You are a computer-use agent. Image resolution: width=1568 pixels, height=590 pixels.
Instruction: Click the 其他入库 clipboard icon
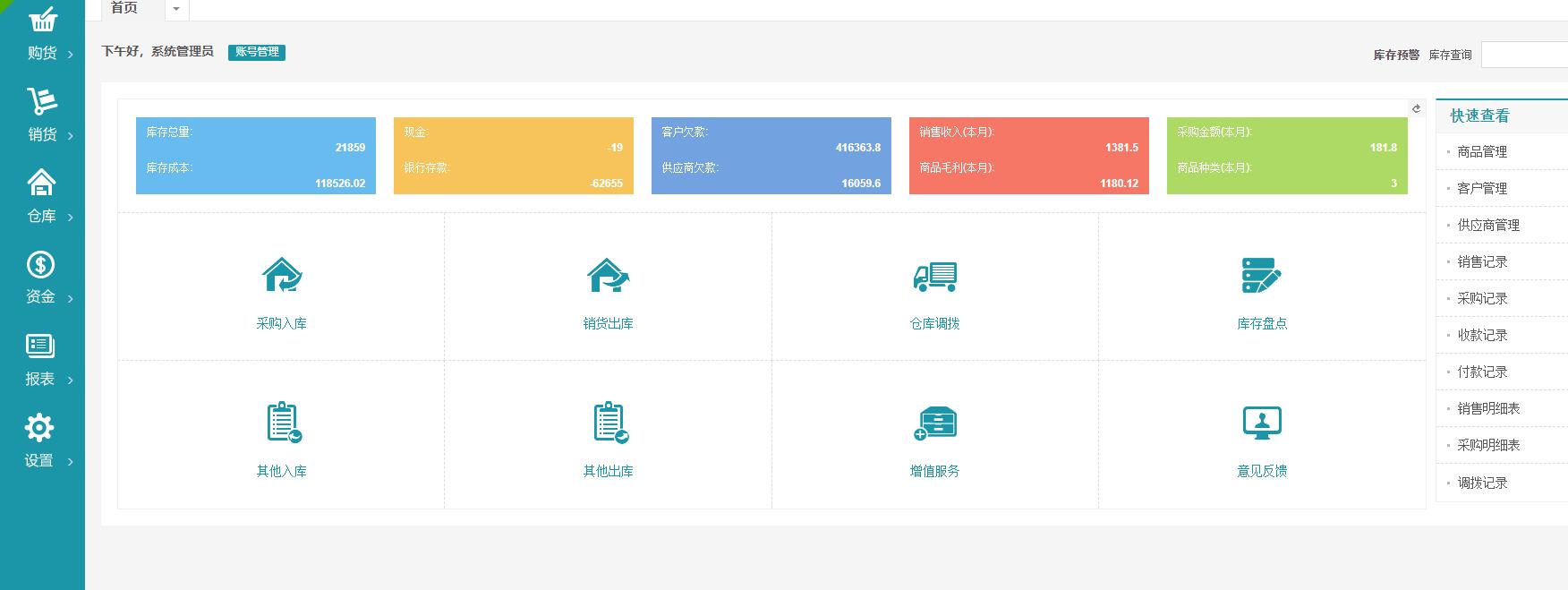coord(281,423)
